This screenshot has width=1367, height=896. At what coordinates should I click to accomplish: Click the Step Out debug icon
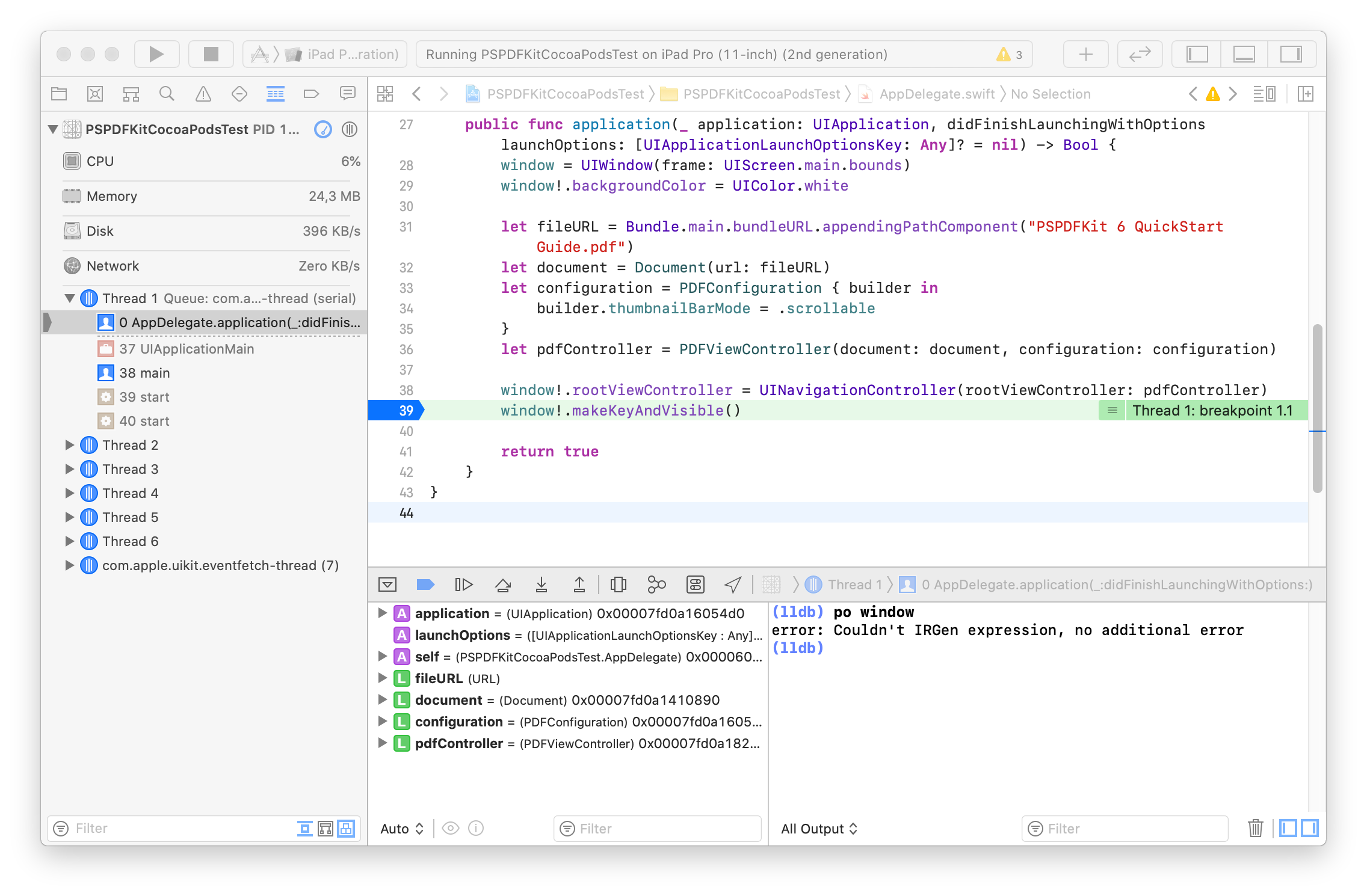click(x=579, y=585)
